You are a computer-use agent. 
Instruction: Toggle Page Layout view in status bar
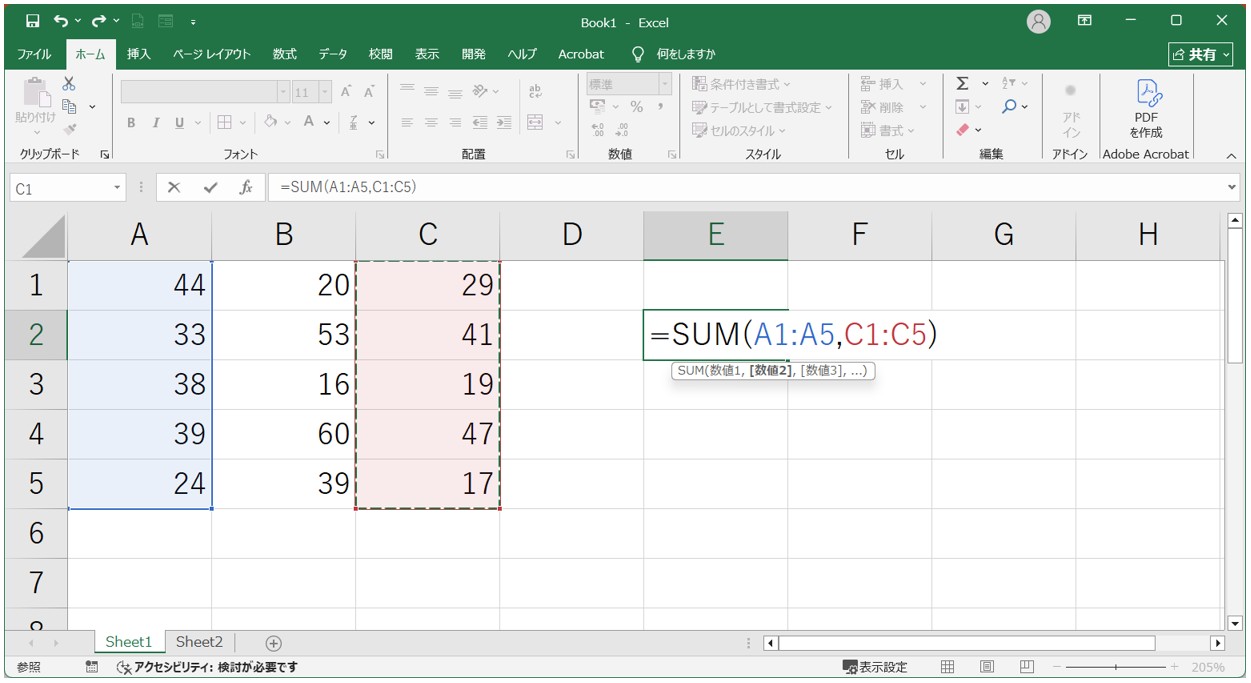(986, 666)
